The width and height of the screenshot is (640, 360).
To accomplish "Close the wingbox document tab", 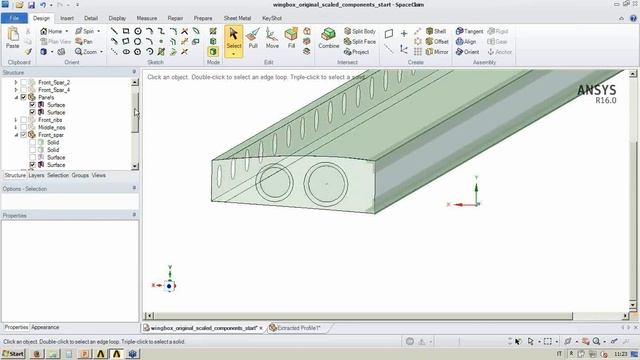I will tap(261, 328).
